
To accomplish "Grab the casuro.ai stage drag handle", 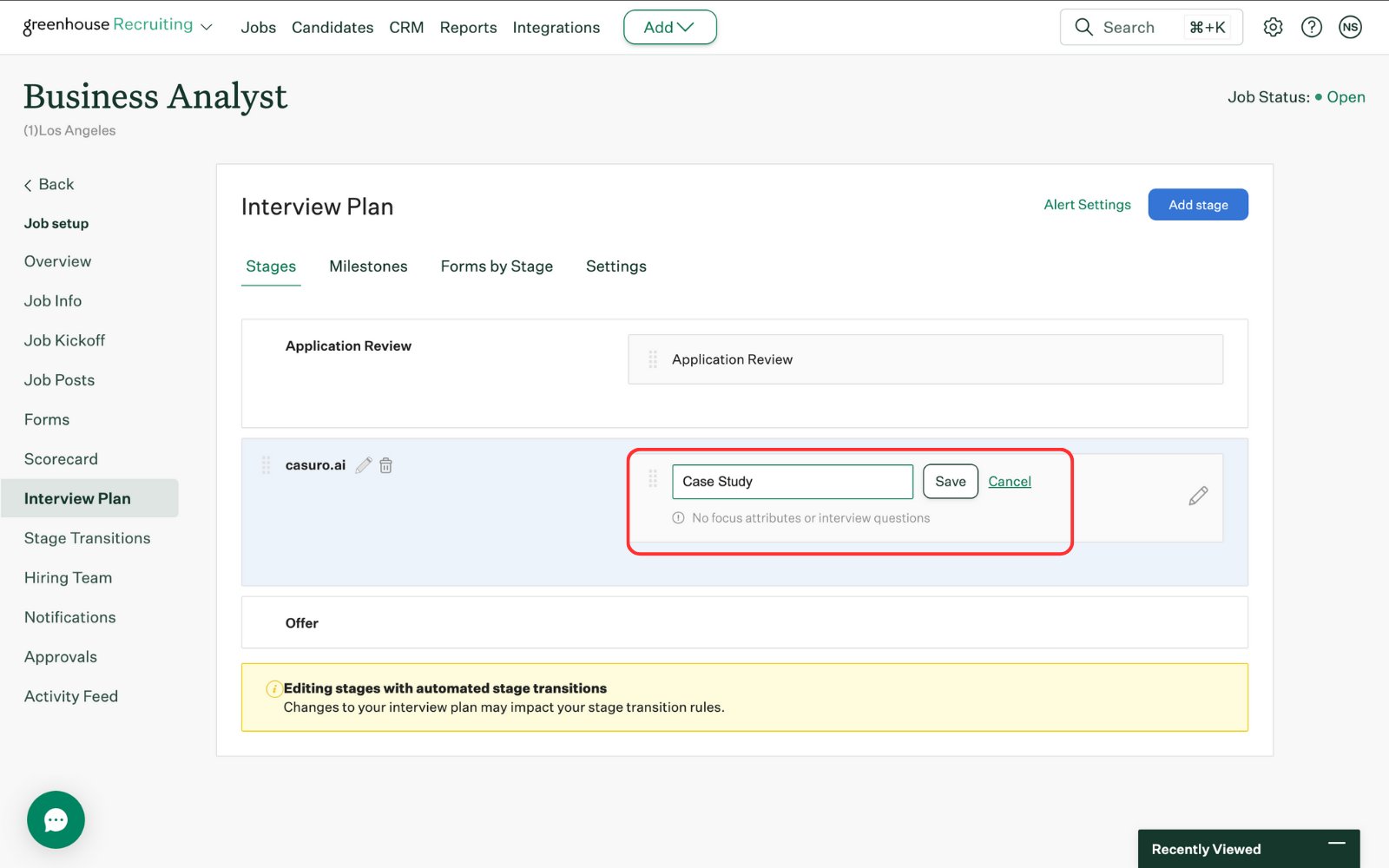I will tap(266, 465).
